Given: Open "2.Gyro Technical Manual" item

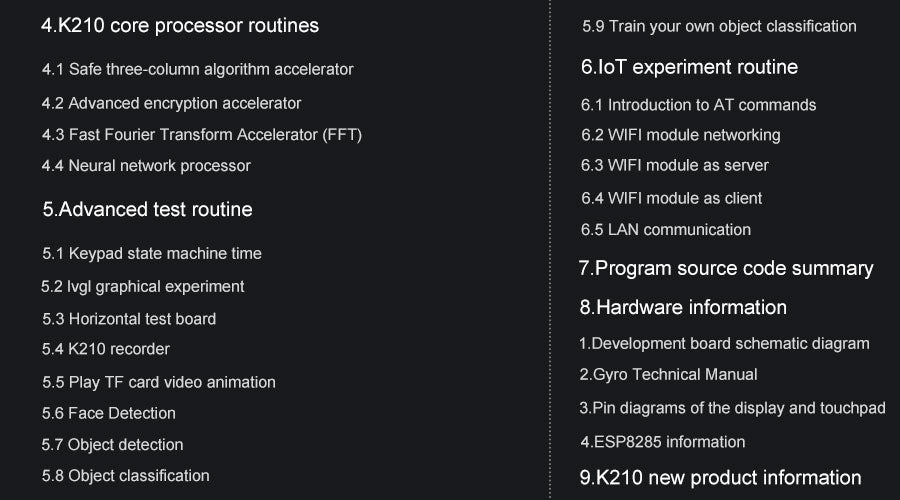Looking at the screenshot, I should (x=668, y=375).
